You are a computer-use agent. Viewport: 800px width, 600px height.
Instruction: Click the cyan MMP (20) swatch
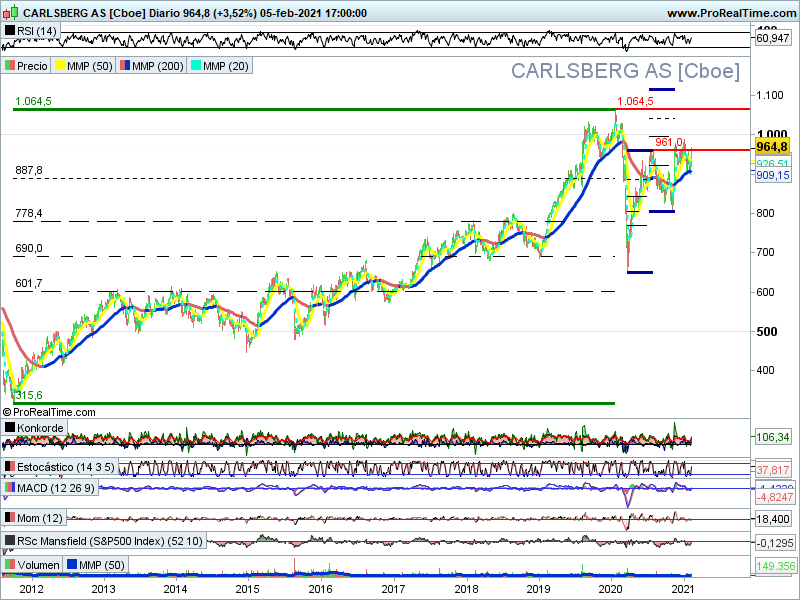pyautogui.click(x=195, y=66)
